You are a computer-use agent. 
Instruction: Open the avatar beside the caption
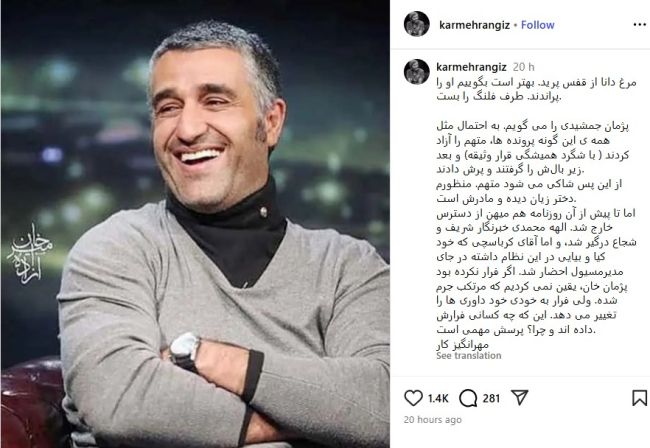point(417,72)
